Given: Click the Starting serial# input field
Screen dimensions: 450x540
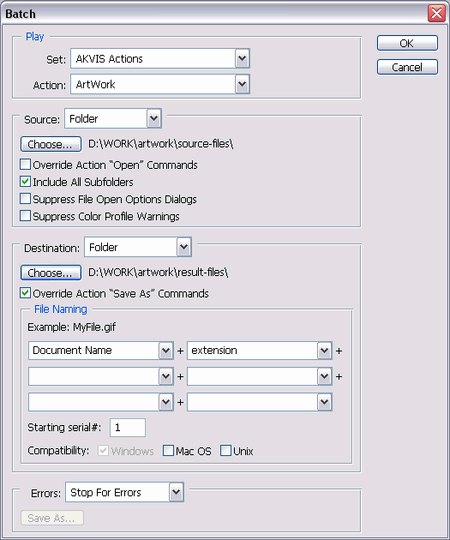Looking at the screenshot, I should tap(127, 427).
